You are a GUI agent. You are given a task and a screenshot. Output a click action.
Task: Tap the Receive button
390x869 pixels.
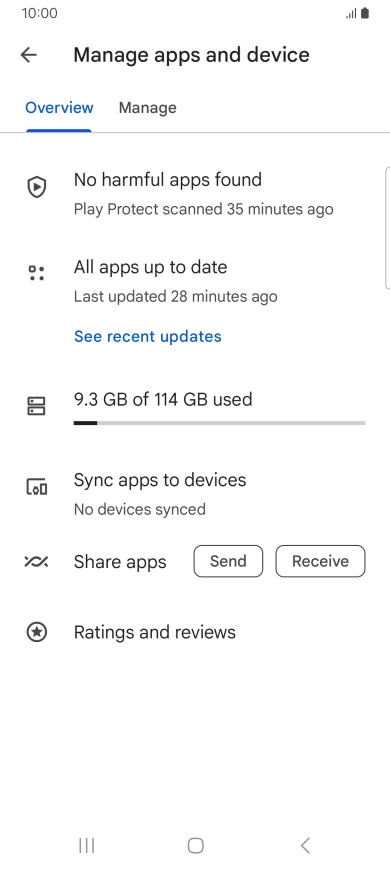pos(320,561)
